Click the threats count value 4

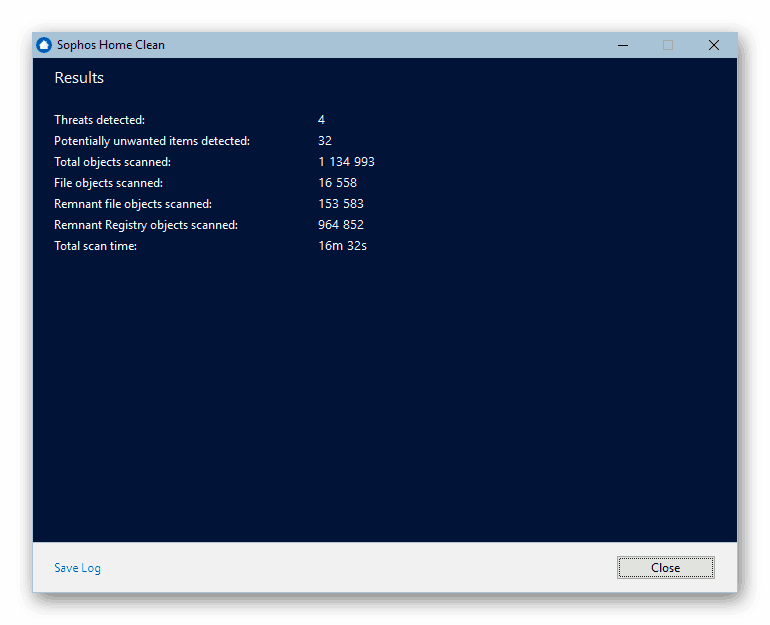tap(321, 120)
